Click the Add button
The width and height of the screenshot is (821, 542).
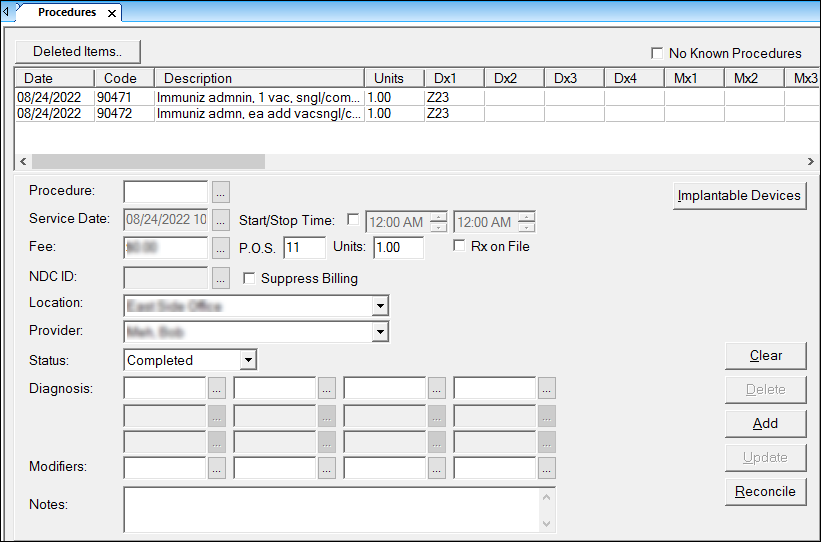click(x=765, y=424)
